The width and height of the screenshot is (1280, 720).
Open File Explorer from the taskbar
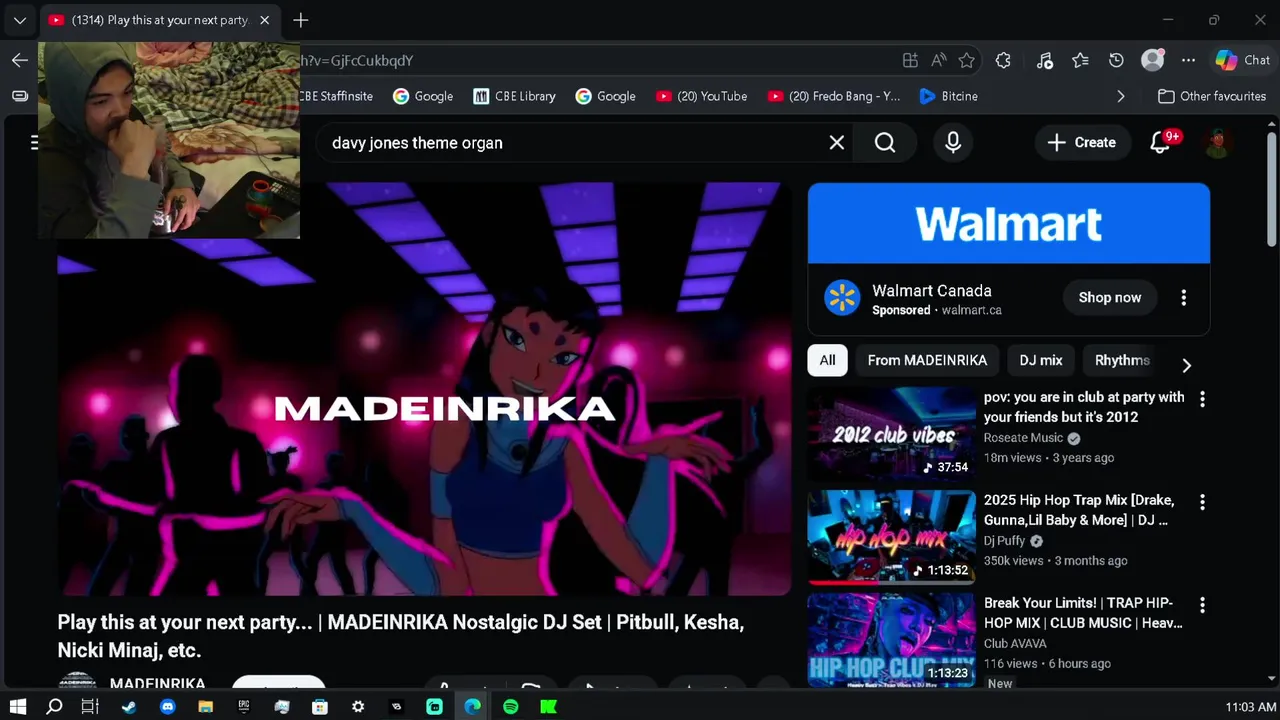pos(205,707)
